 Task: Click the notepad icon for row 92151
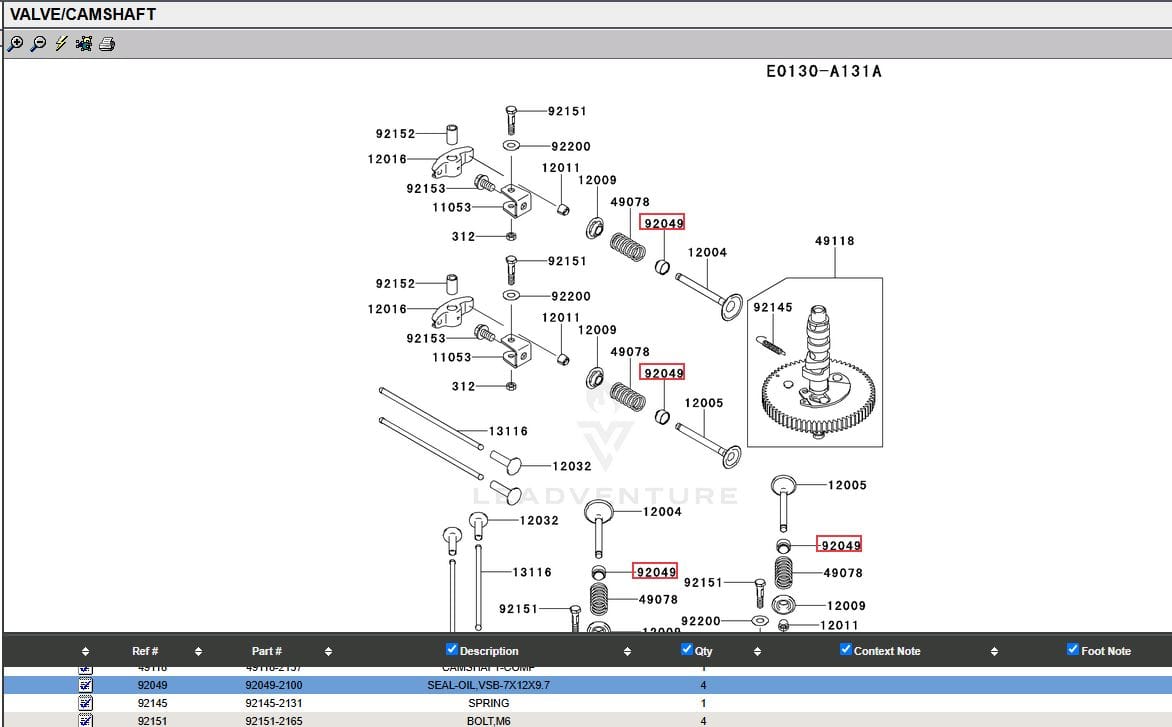pos(86,720)
